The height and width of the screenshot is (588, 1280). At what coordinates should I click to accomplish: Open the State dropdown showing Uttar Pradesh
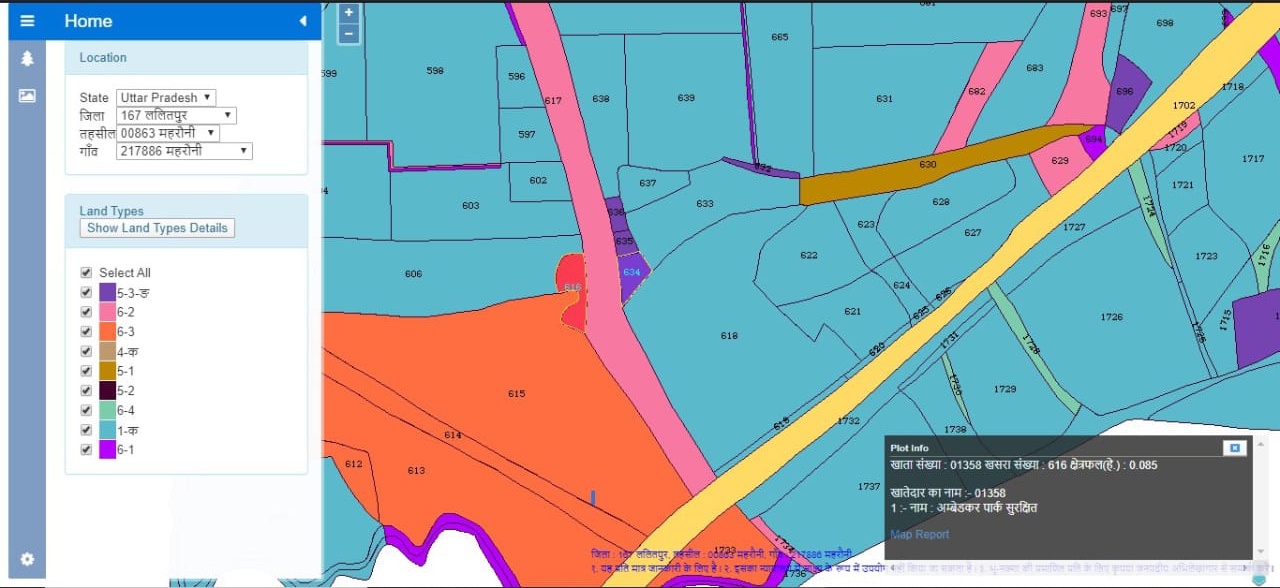166,97
